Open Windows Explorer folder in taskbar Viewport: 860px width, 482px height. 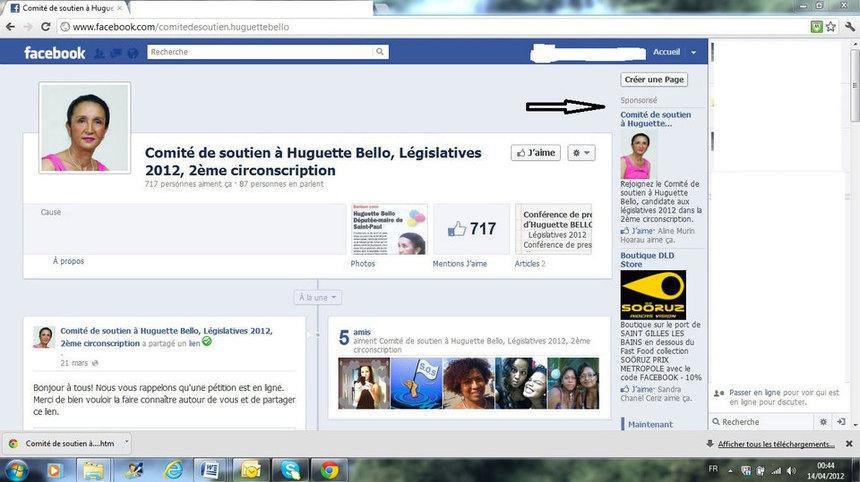tap(94, 470)
